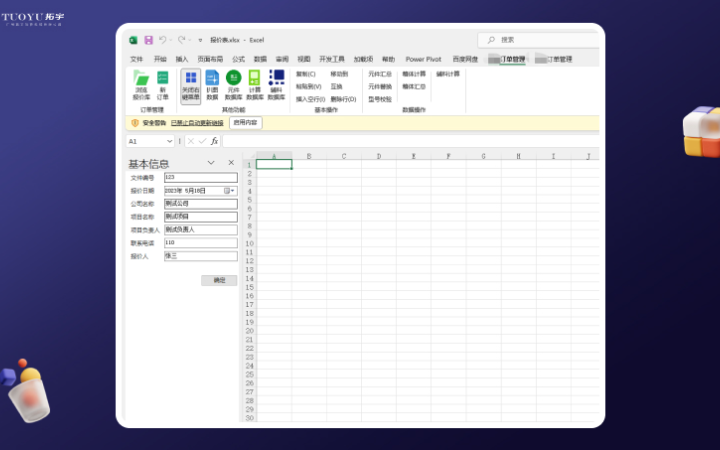Click the 启用内容 enable content button
The width and height of the screenshot is (720, 450).
pos(245,123)
